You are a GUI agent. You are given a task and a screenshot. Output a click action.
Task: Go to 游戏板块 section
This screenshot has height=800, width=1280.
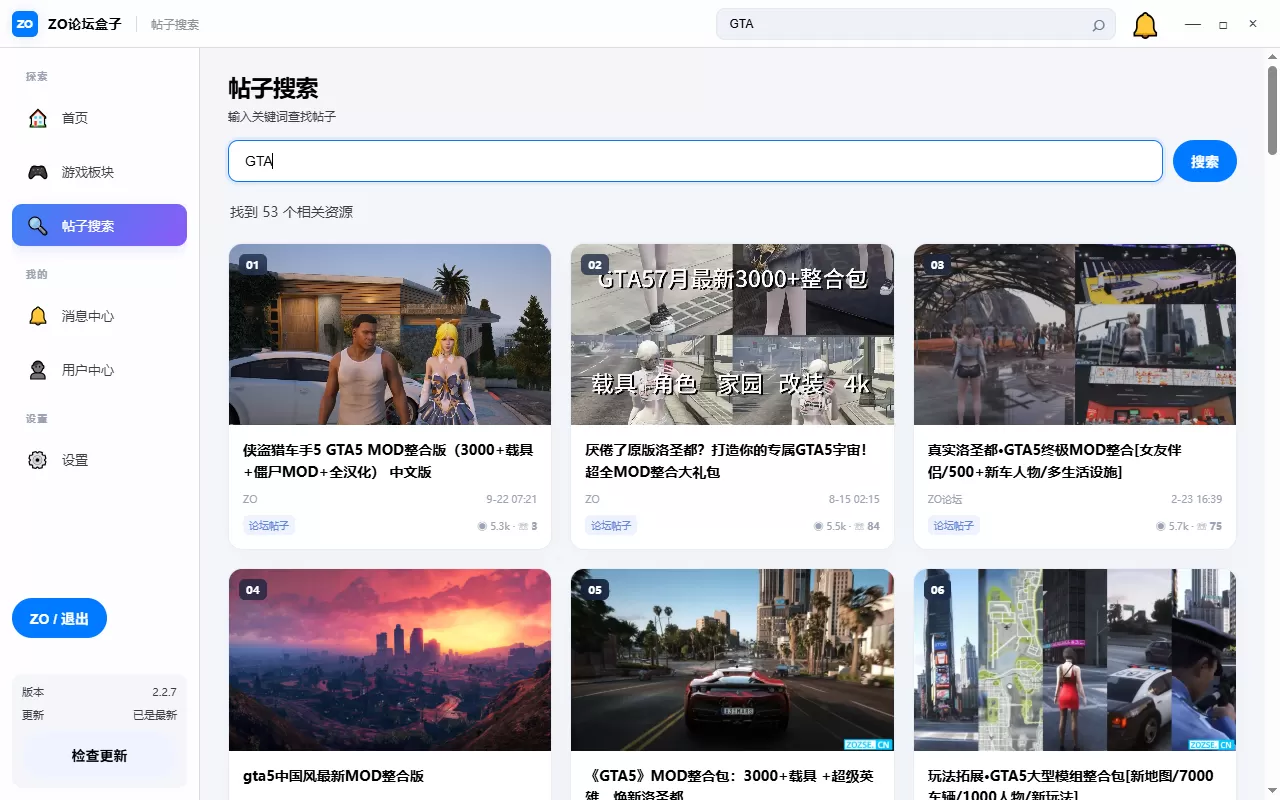point(99,172)
